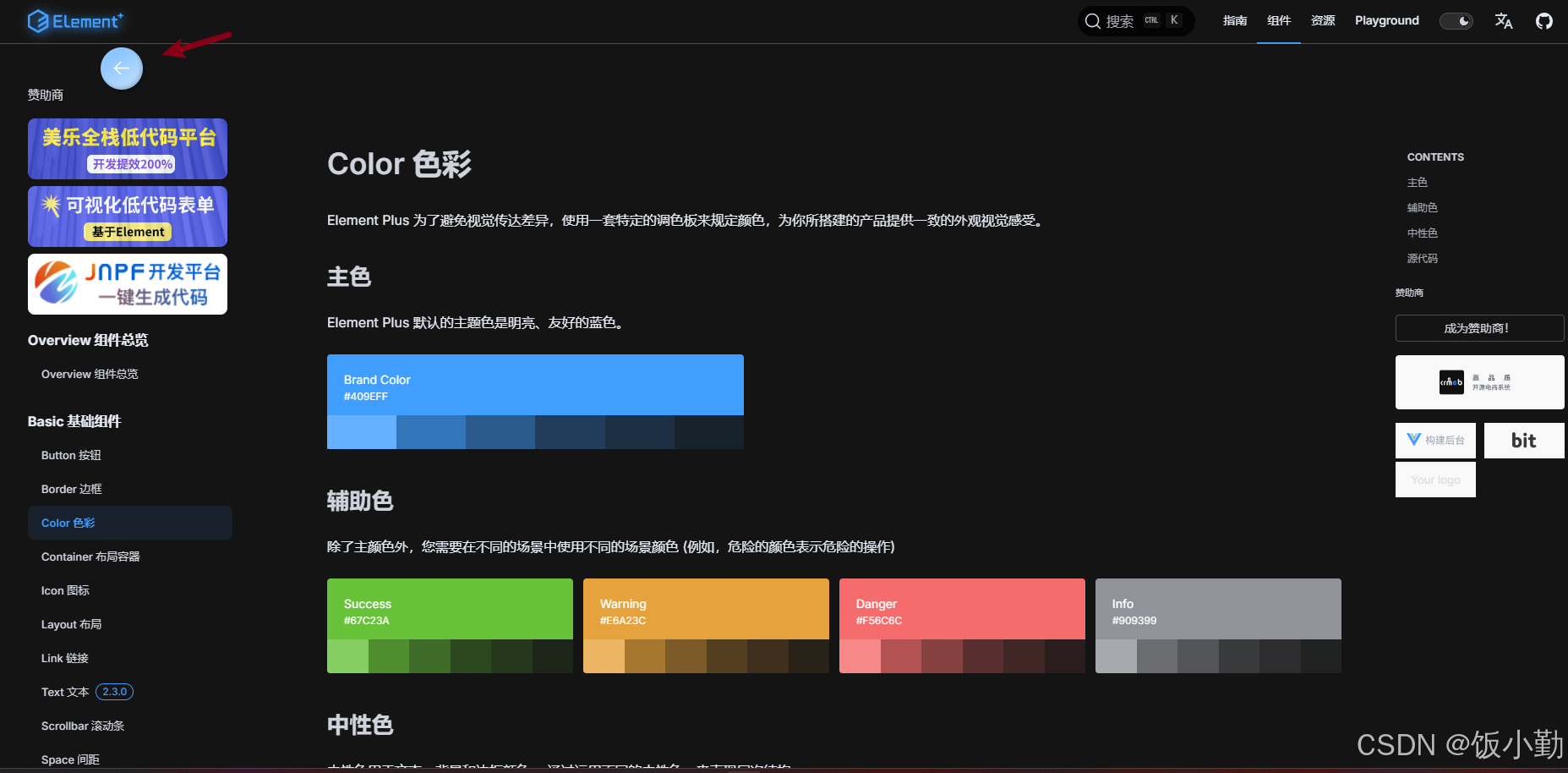Screen dimensions: 1568x773
Task: Select the Color 色彩 sidebar item
Action: coord(68,523)
